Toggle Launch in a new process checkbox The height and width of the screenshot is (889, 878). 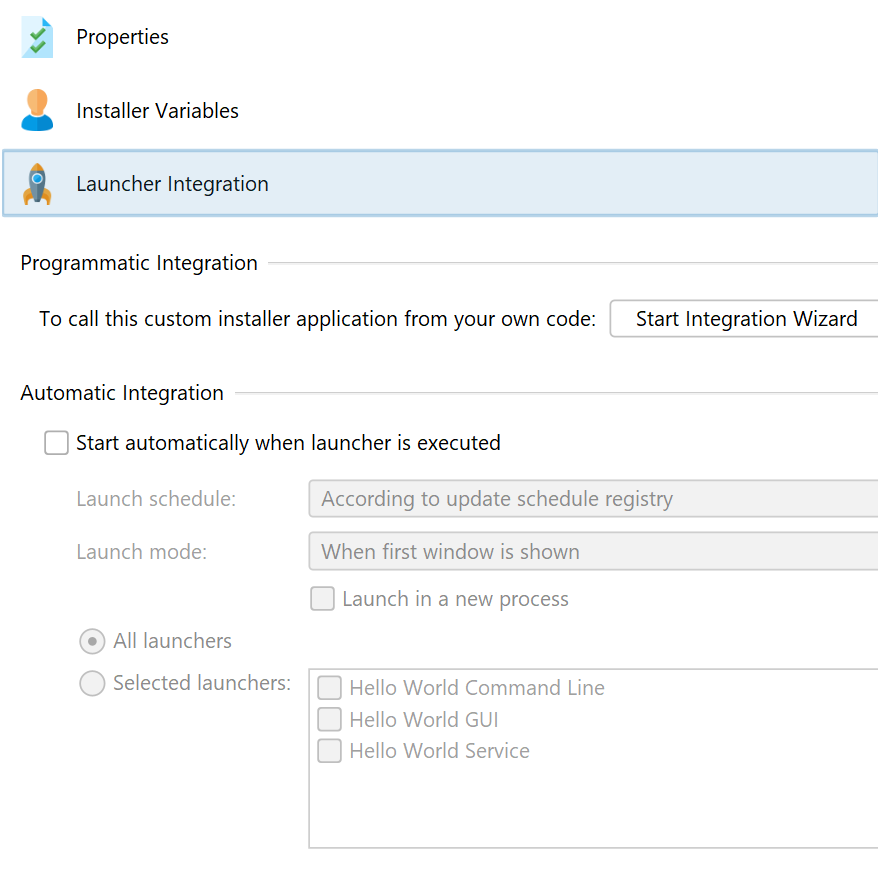(x=323, y=599)
